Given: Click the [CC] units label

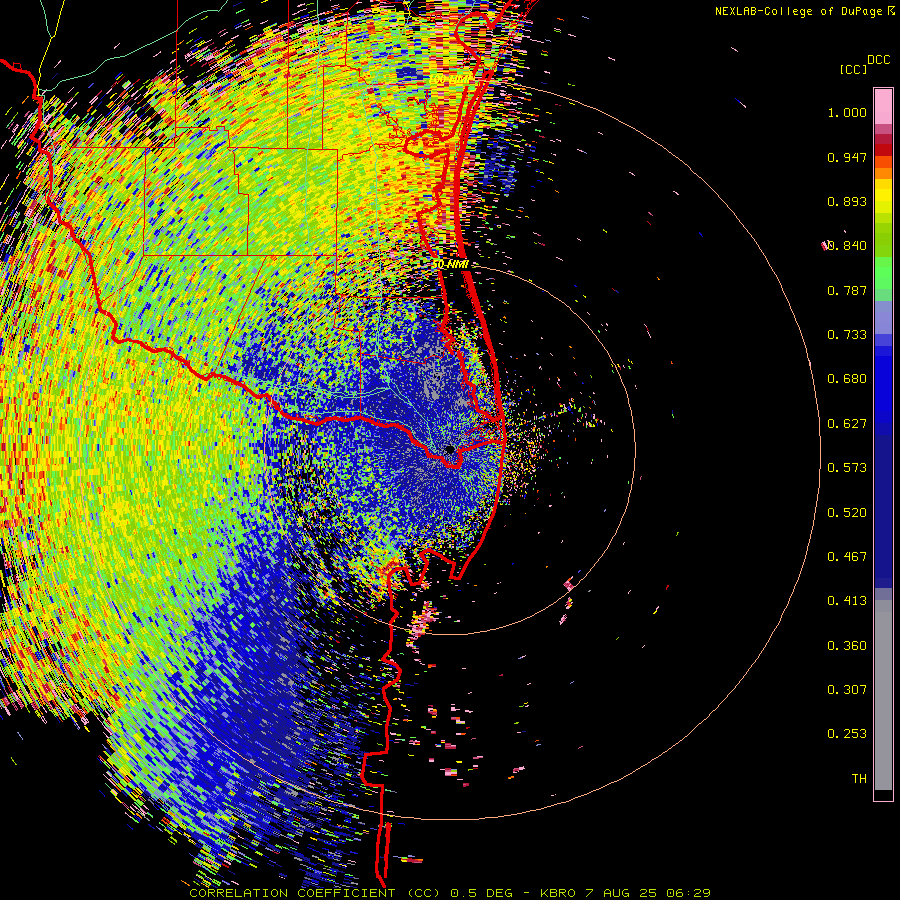Looking at the screenshot, I should (x=853, y=69).
